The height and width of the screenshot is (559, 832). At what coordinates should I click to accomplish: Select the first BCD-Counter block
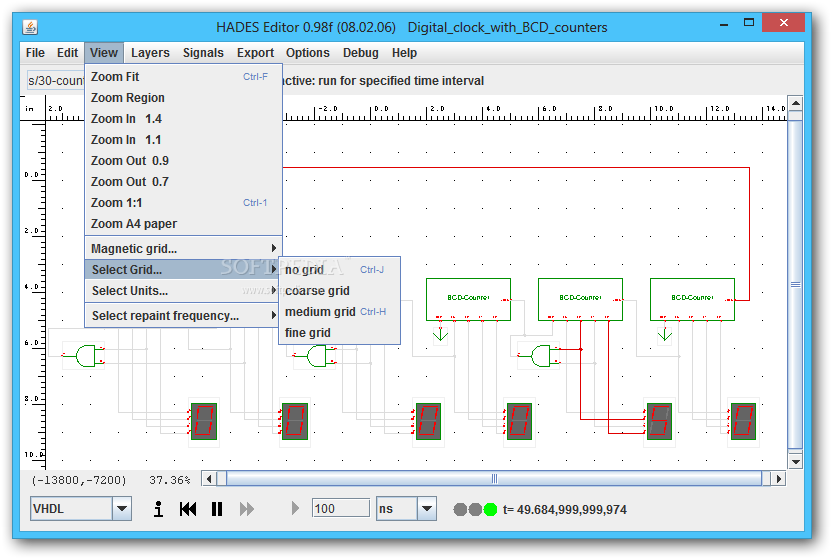coord(469,299)
